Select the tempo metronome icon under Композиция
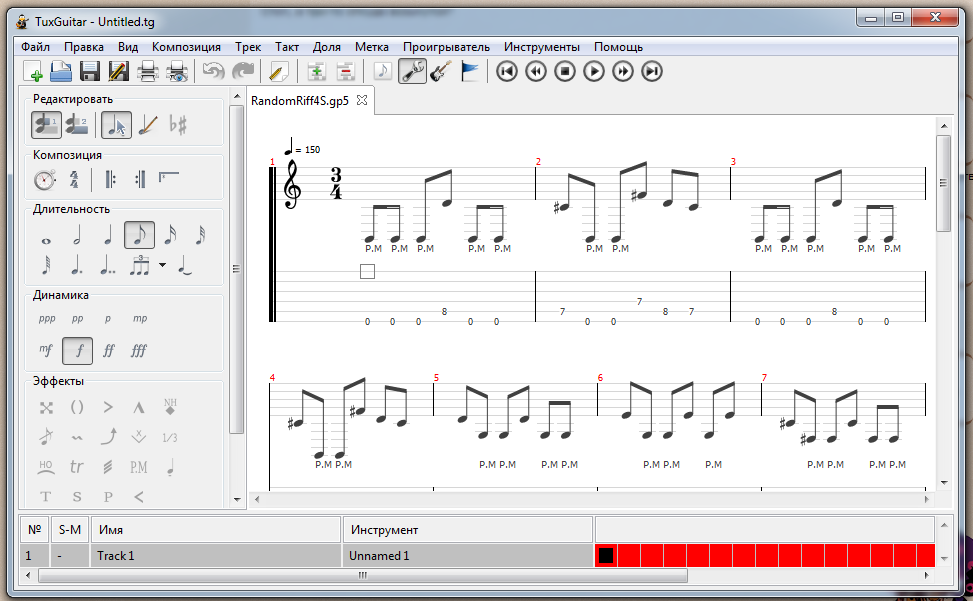 (x=45, y=180)
